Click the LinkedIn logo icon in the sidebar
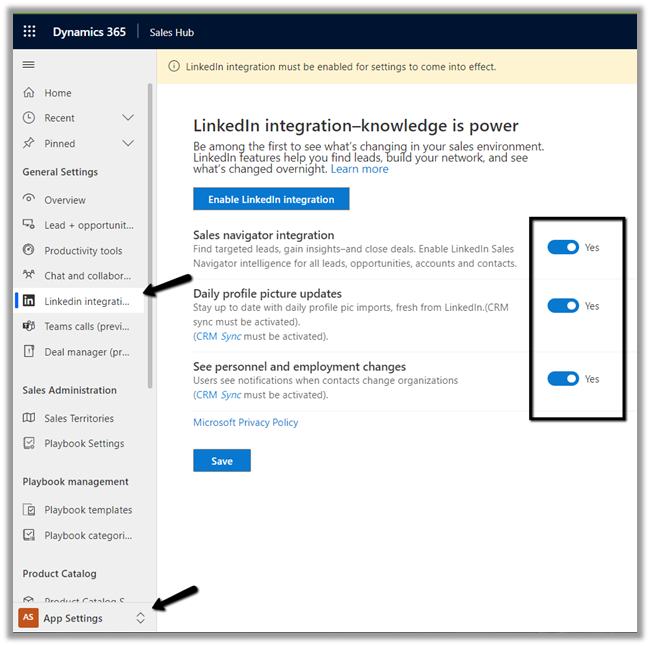650x646 pixels. click(29, 300)
